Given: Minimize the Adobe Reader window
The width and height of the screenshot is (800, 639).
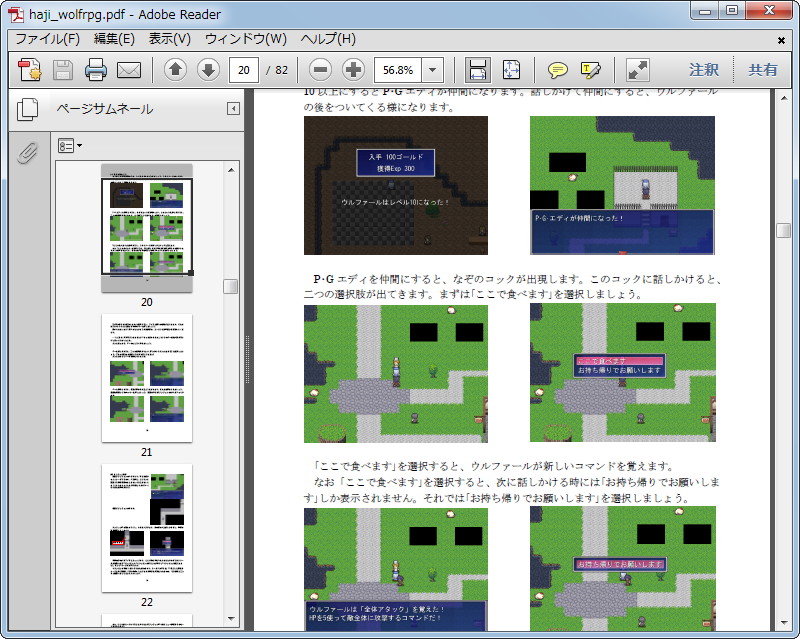Looking at the screenshot, I should [x=705, y=10].
